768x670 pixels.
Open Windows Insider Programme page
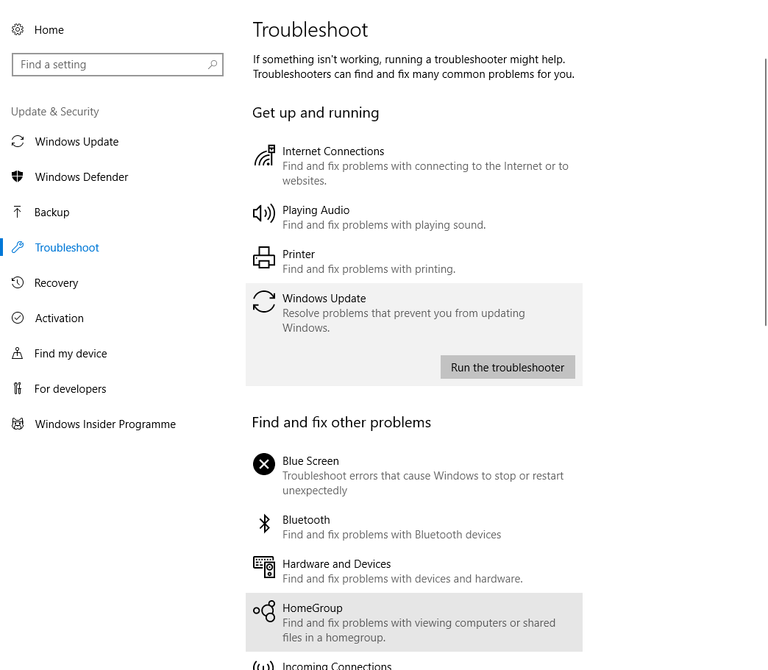pos(105,424)
